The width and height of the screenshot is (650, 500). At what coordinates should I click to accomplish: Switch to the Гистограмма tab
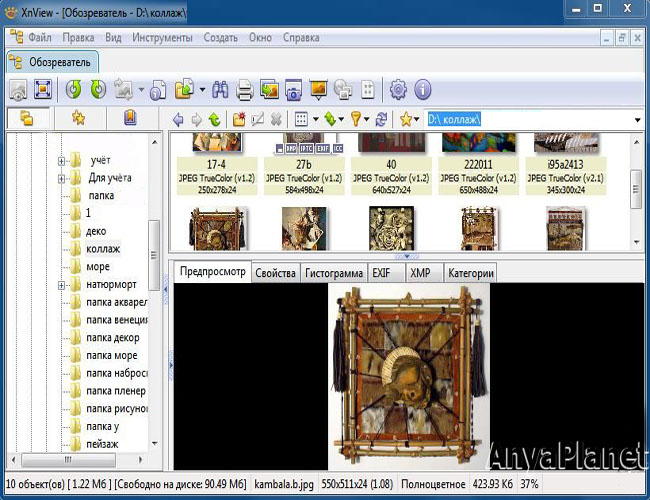334,272
